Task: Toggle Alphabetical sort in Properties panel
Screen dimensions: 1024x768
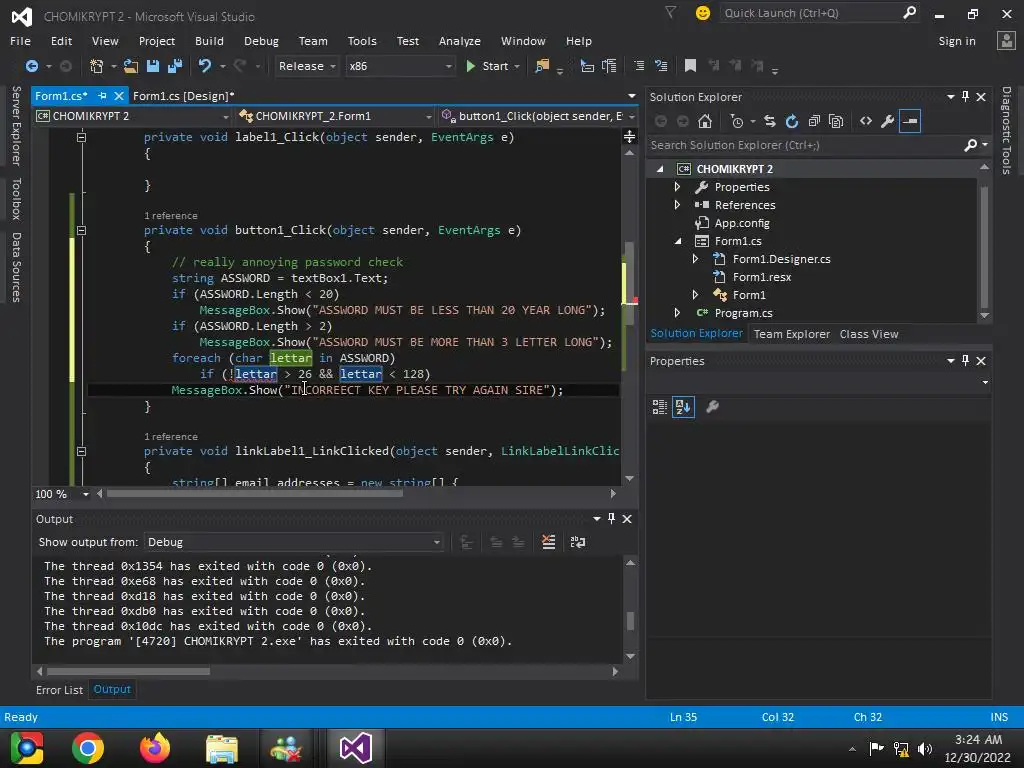Action: click(683, 407)
